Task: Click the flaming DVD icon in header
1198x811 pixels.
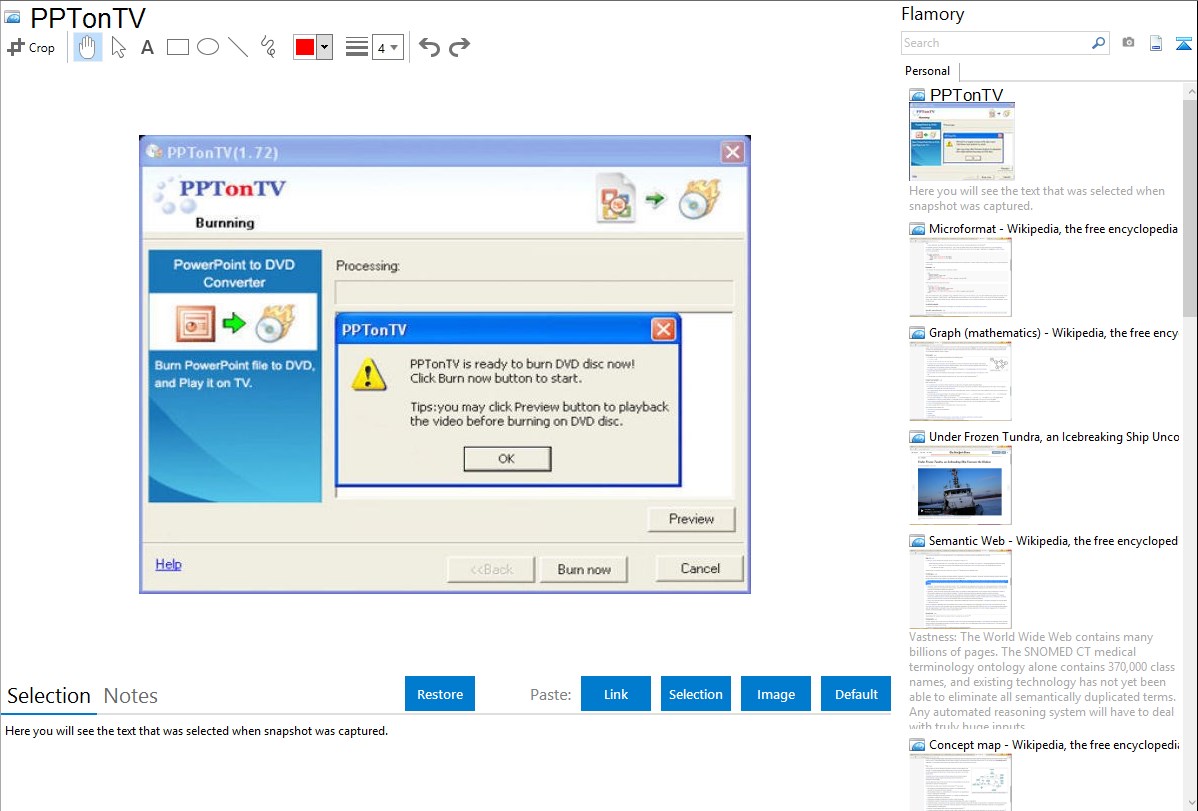Action: [x=700, y=199]
